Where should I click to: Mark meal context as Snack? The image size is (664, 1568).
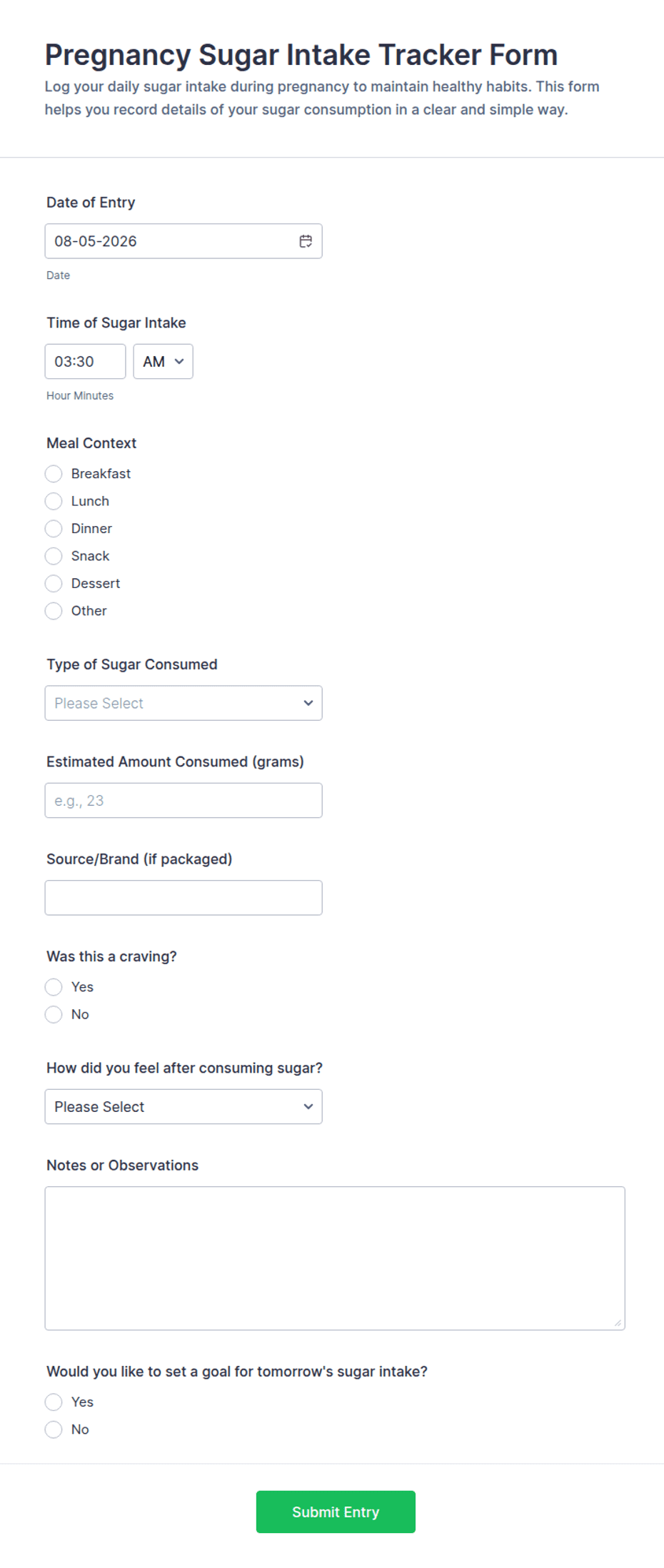(54, 556)
